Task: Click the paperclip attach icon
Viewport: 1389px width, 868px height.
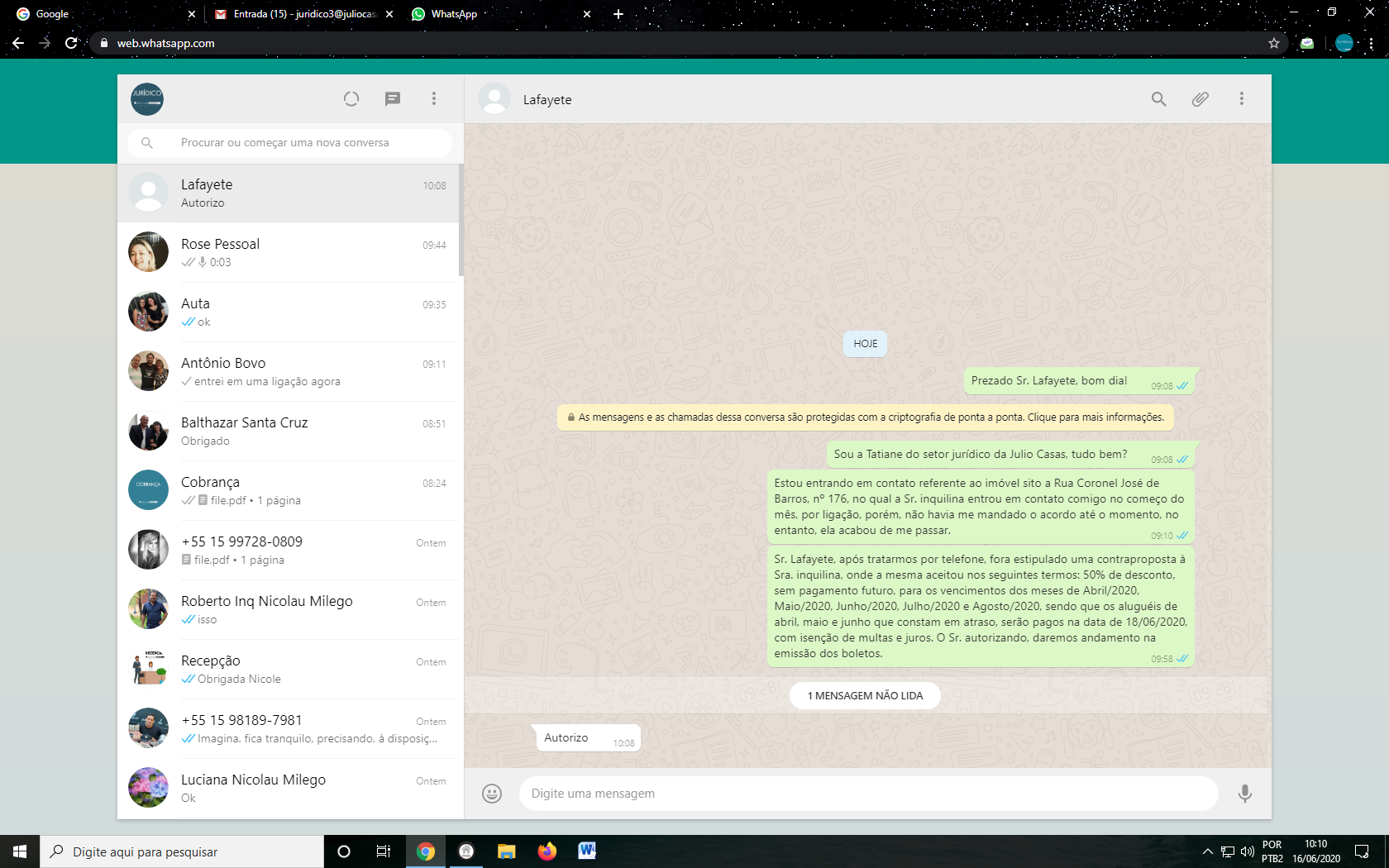Action: (x=1200, y=99)
